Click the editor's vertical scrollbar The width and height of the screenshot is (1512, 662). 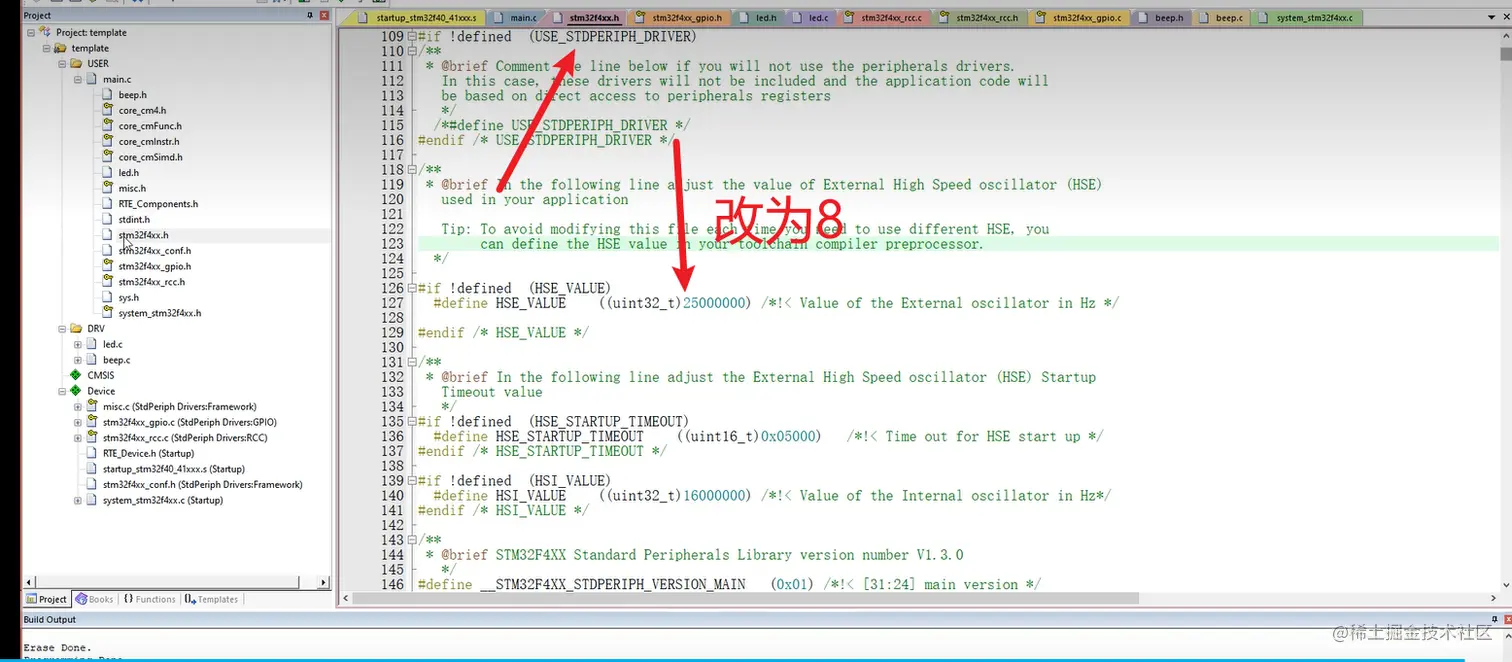[1506, 310]
